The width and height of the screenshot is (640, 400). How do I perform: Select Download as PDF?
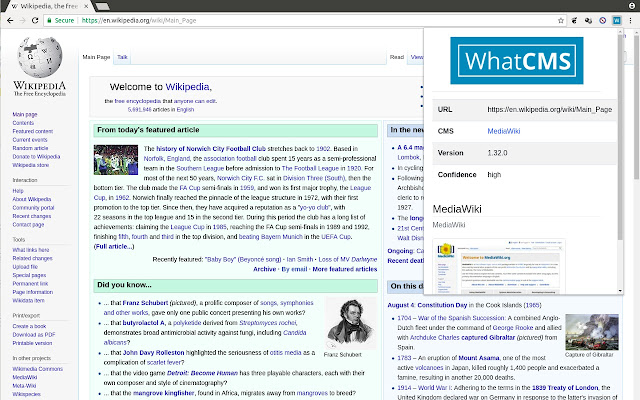(34, 335)
